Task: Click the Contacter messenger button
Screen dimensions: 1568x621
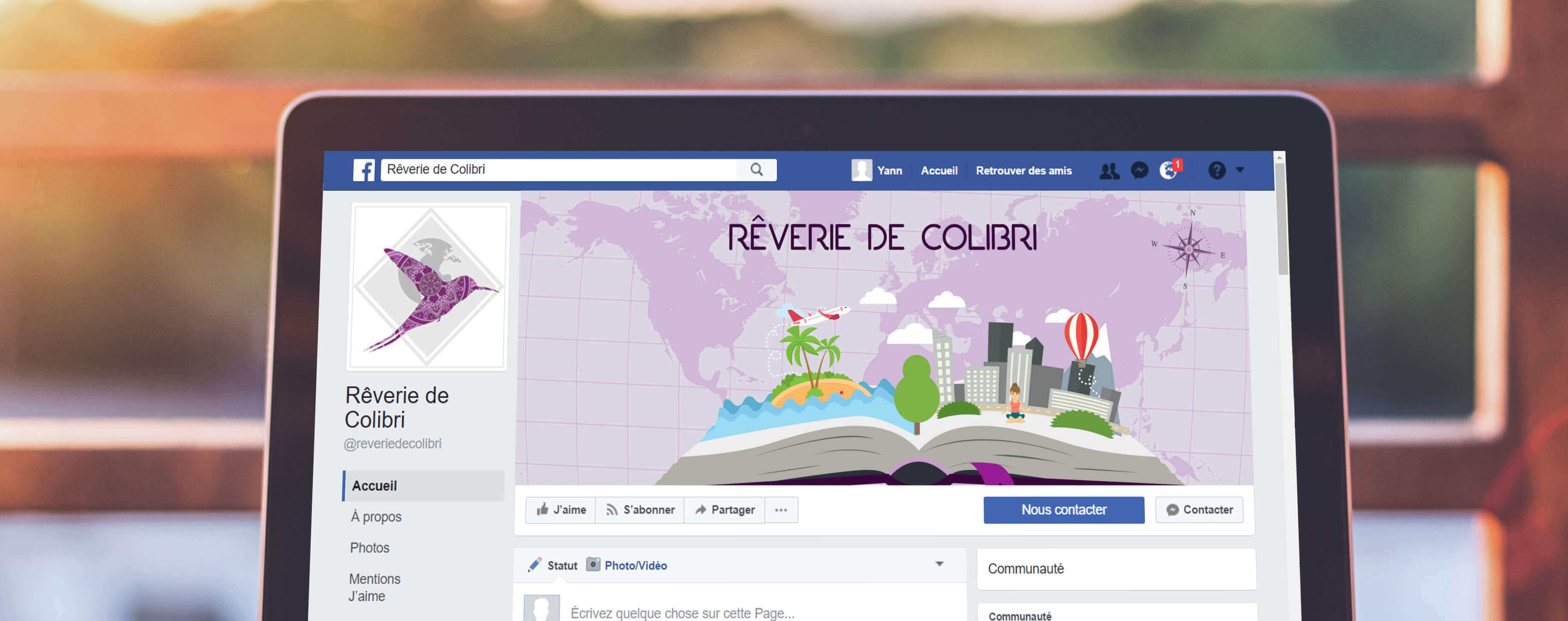Action: click(x=1199, y=510)
